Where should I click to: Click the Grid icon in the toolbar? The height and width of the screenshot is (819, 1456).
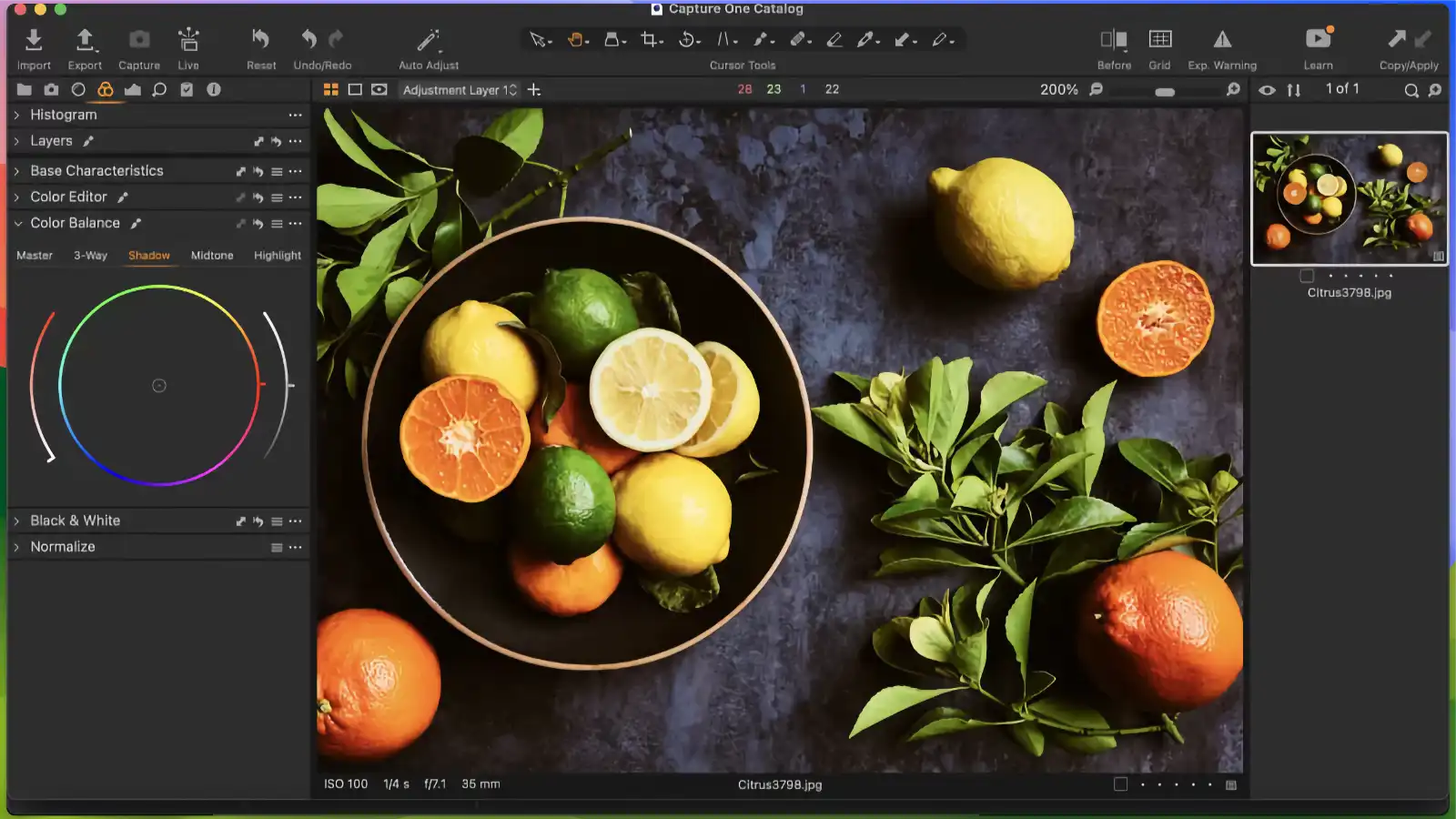1160,40
